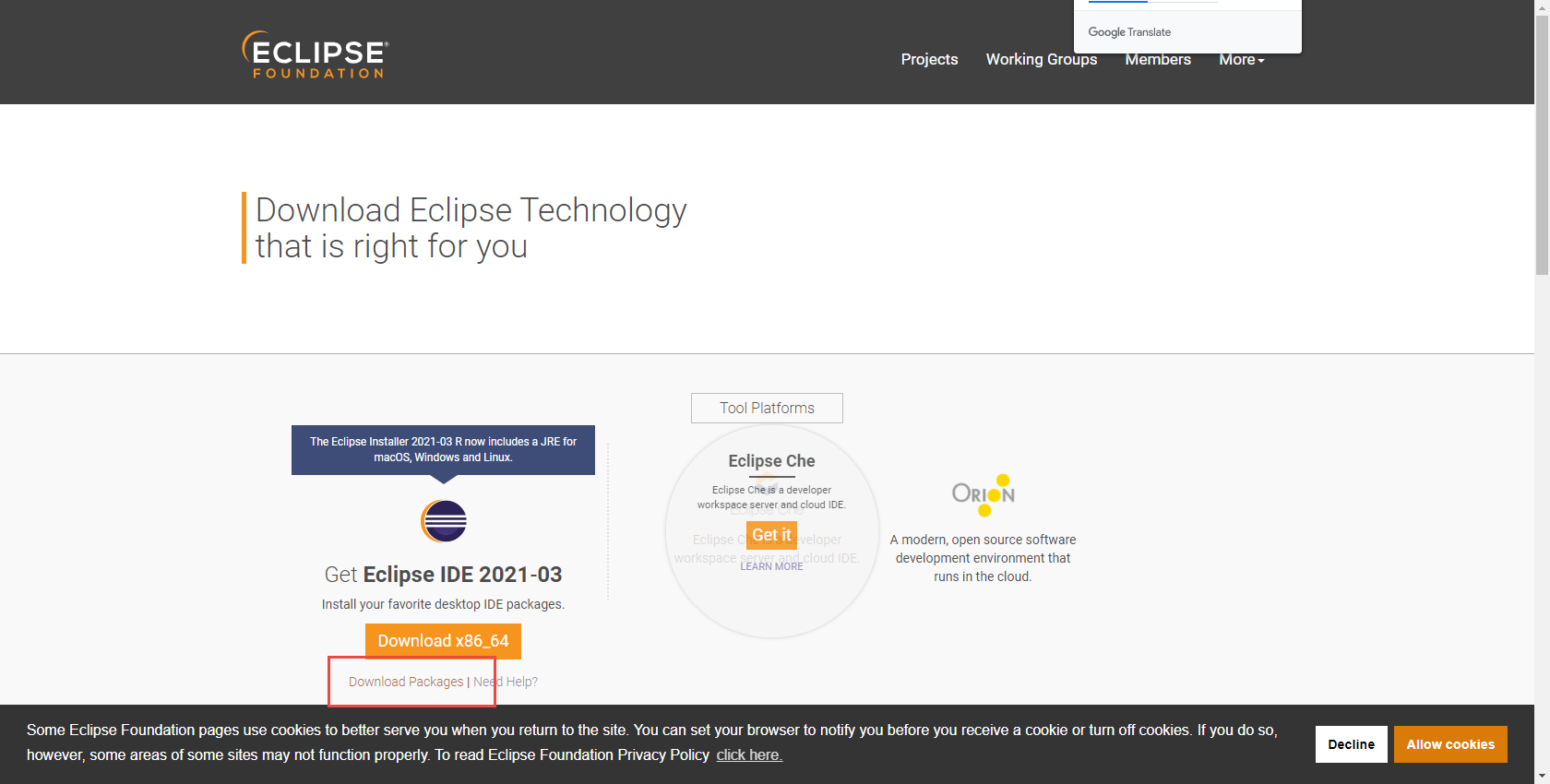This screenshot has width=1550, height=784.
Task: Click Allow cookies button
Action: [1450, 744]
